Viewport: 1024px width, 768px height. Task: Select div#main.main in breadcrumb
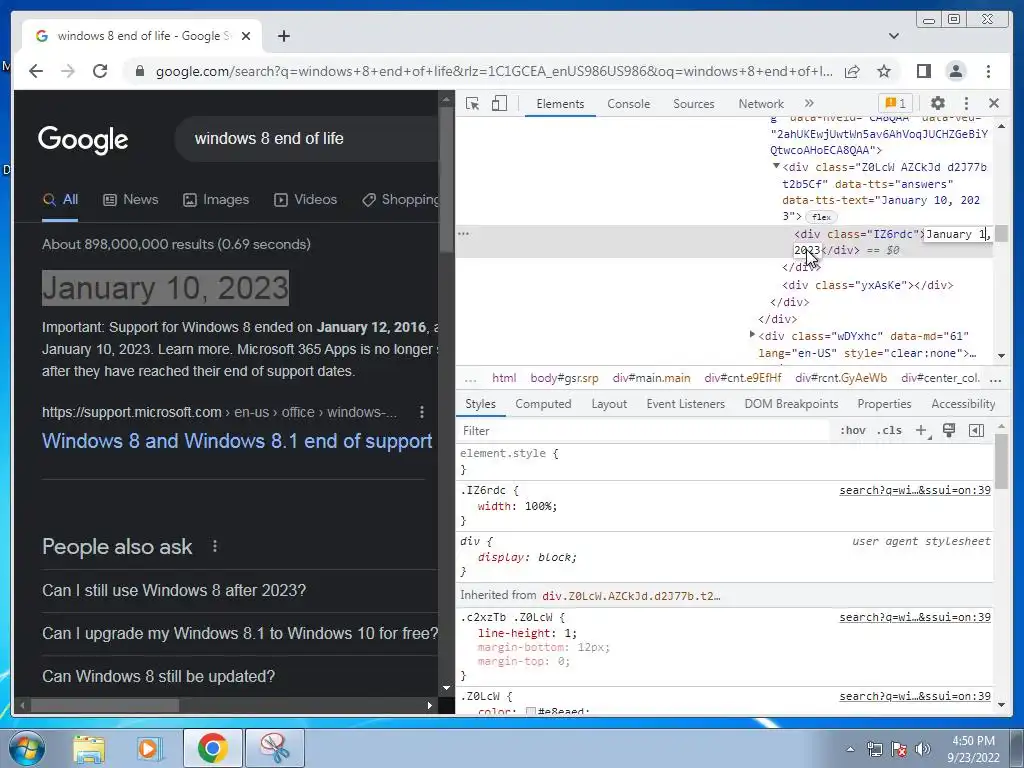click(651, 378)
